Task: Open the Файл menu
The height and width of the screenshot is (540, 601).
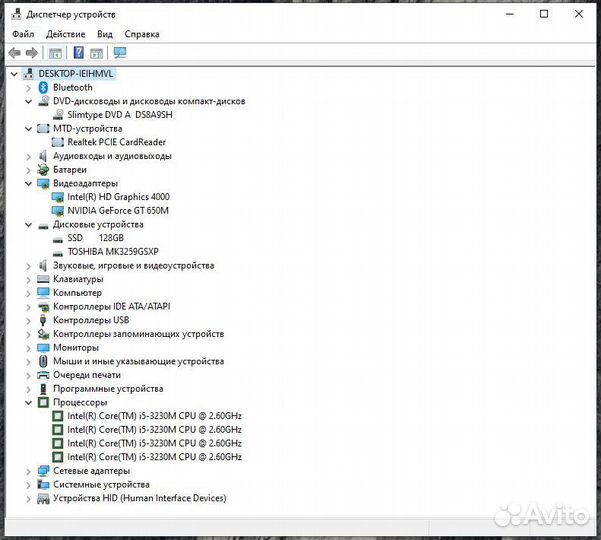Action: [x=23, y=34]
